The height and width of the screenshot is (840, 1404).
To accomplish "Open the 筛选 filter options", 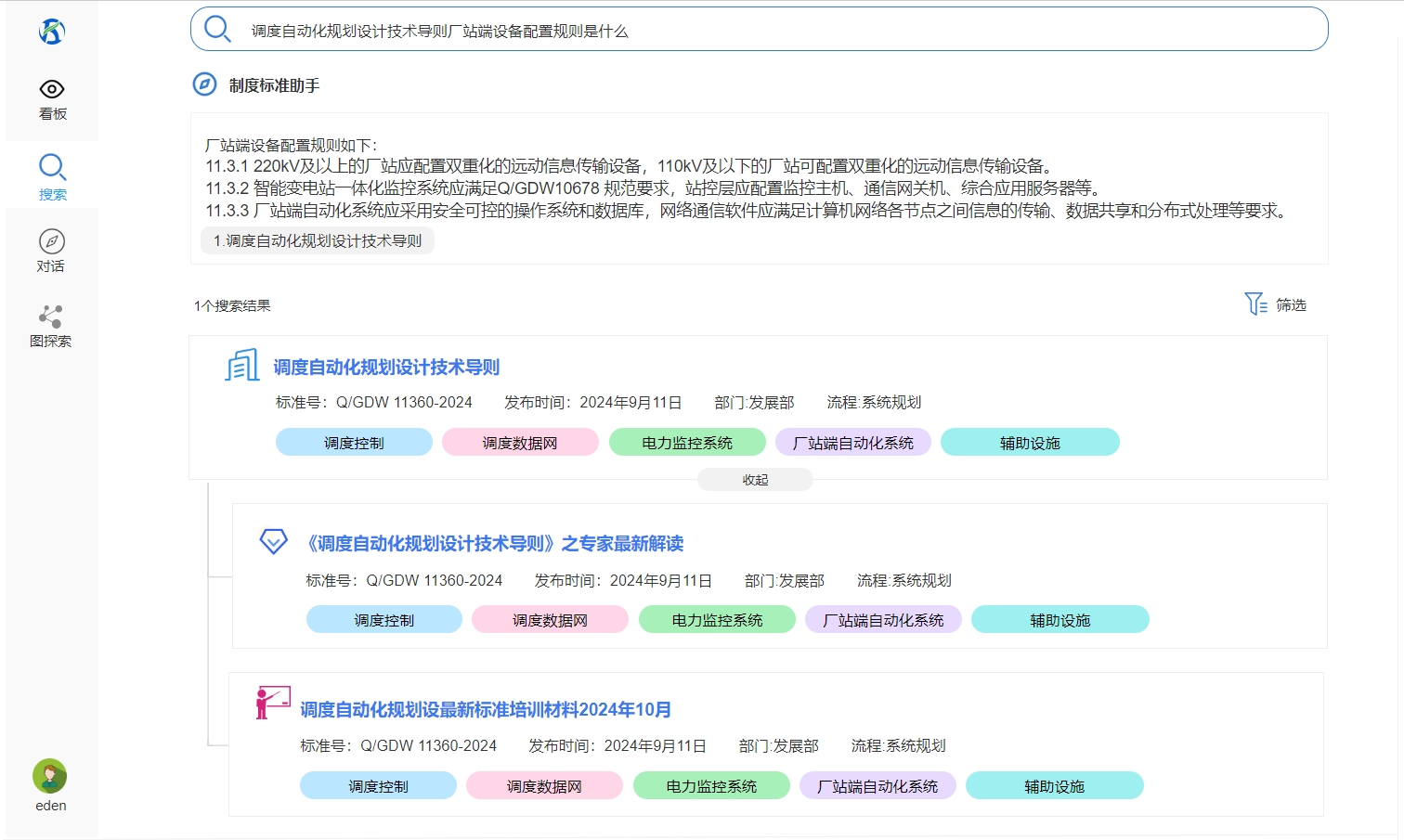I will (x=1276, y=304).
